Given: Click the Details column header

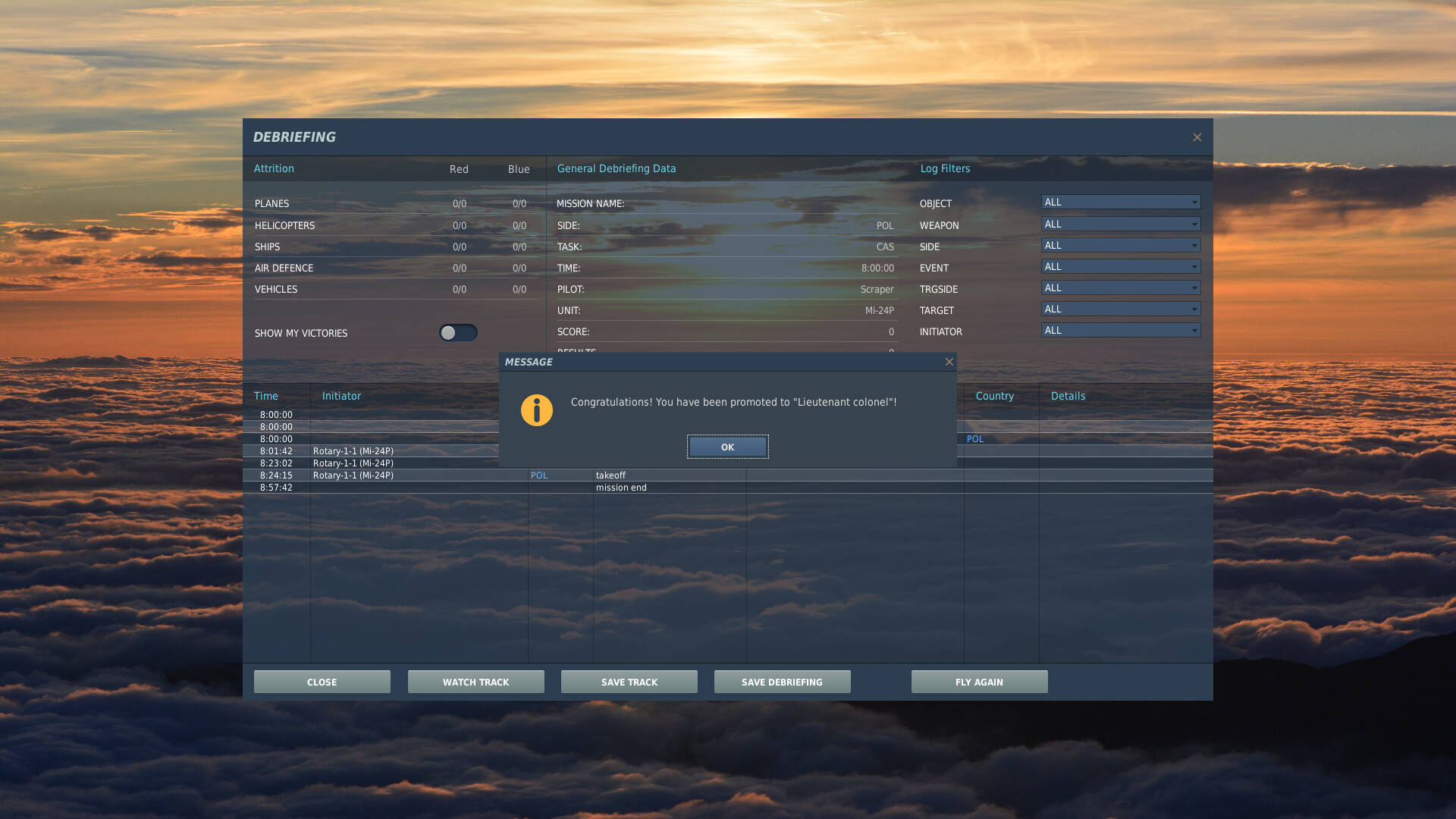Looking at the screenshot, I should [x=1068, y=396].
